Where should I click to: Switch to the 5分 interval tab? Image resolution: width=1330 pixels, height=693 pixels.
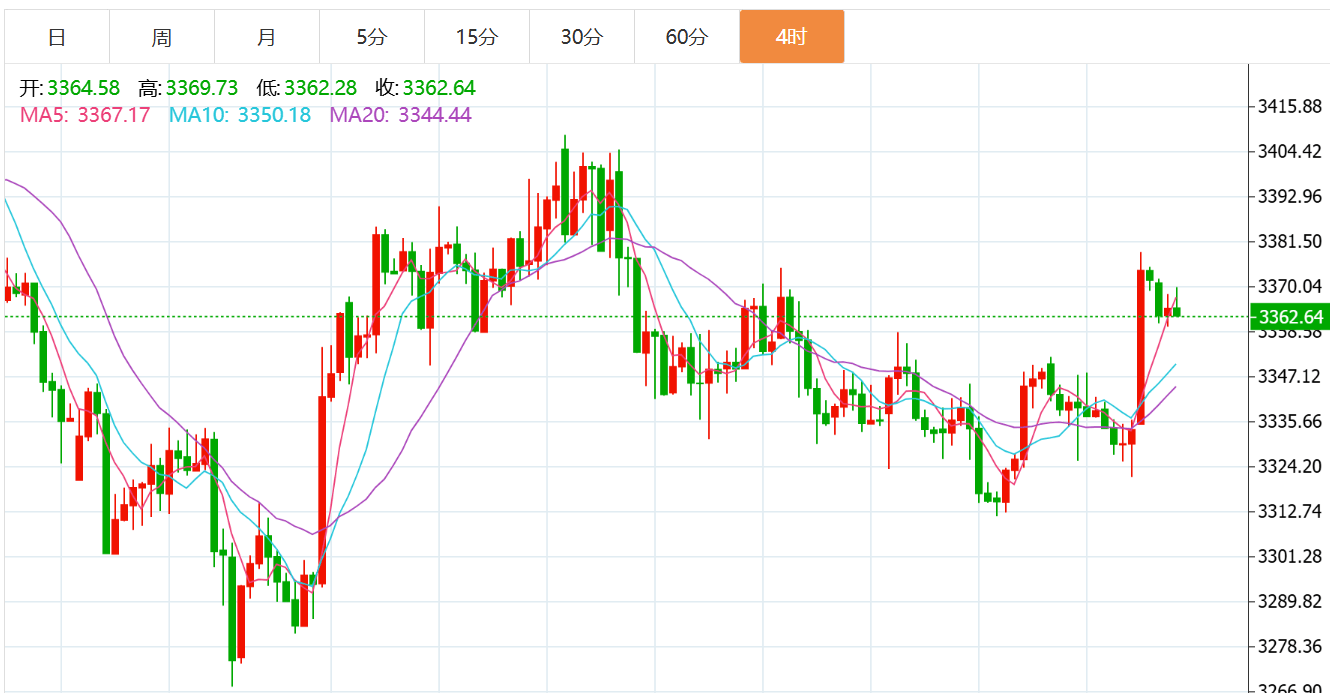coord(372,37)
